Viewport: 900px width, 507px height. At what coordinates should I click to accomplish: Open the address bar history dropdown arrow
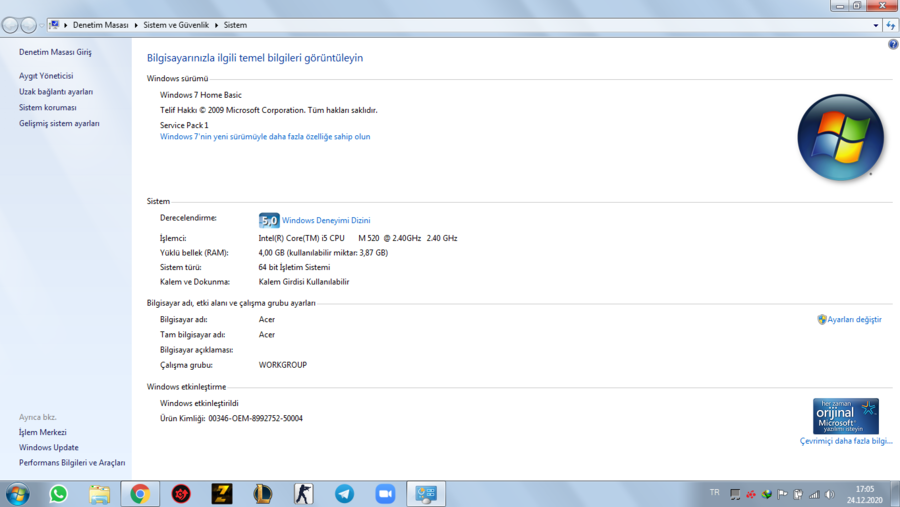875,25
